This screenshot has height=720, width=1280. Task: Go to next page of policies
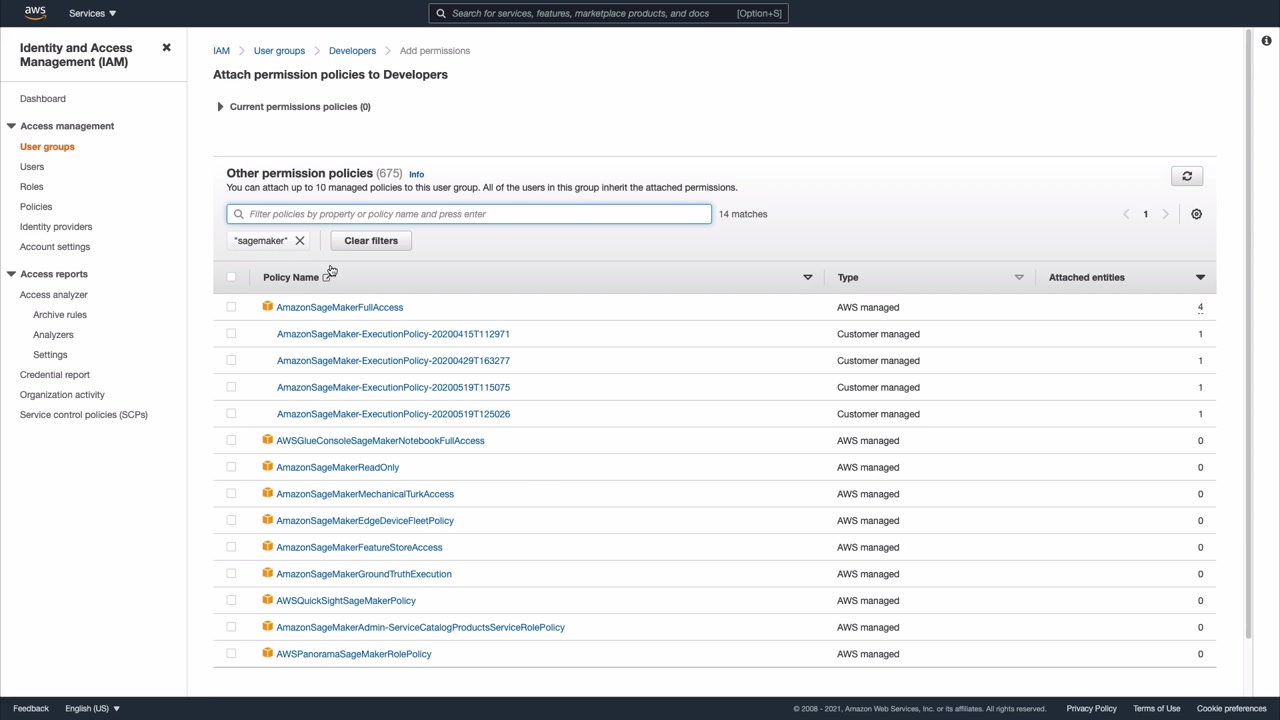click(1165, 214)
